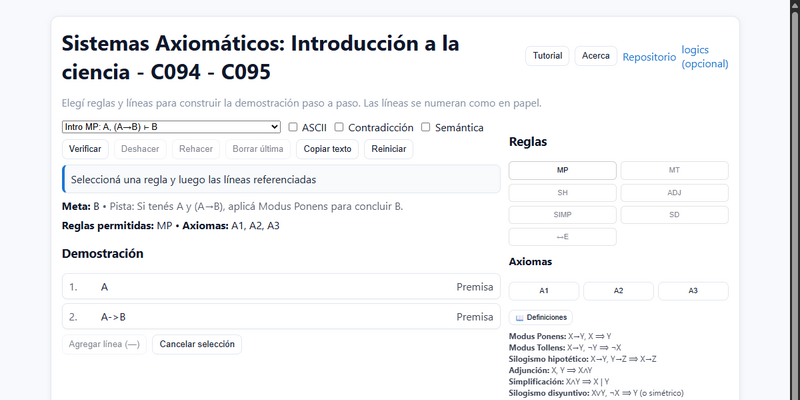Viewport: 800px width, 400px height.
Task: Open the Acerca section
Action: coord(596,56)
